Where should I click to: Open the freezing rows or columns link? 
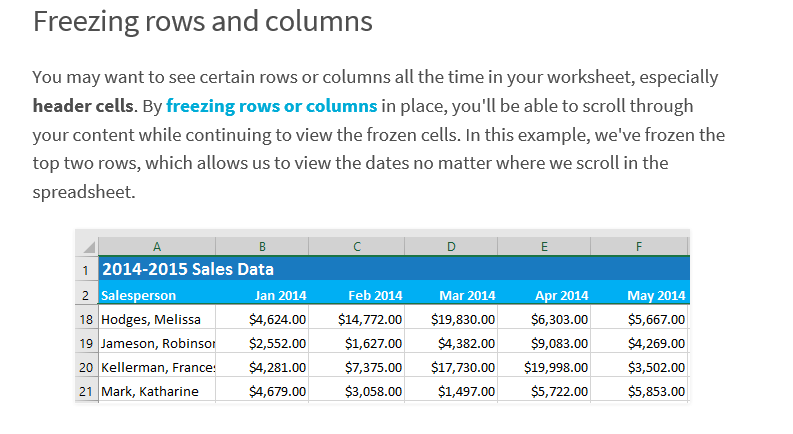point(272,106)
